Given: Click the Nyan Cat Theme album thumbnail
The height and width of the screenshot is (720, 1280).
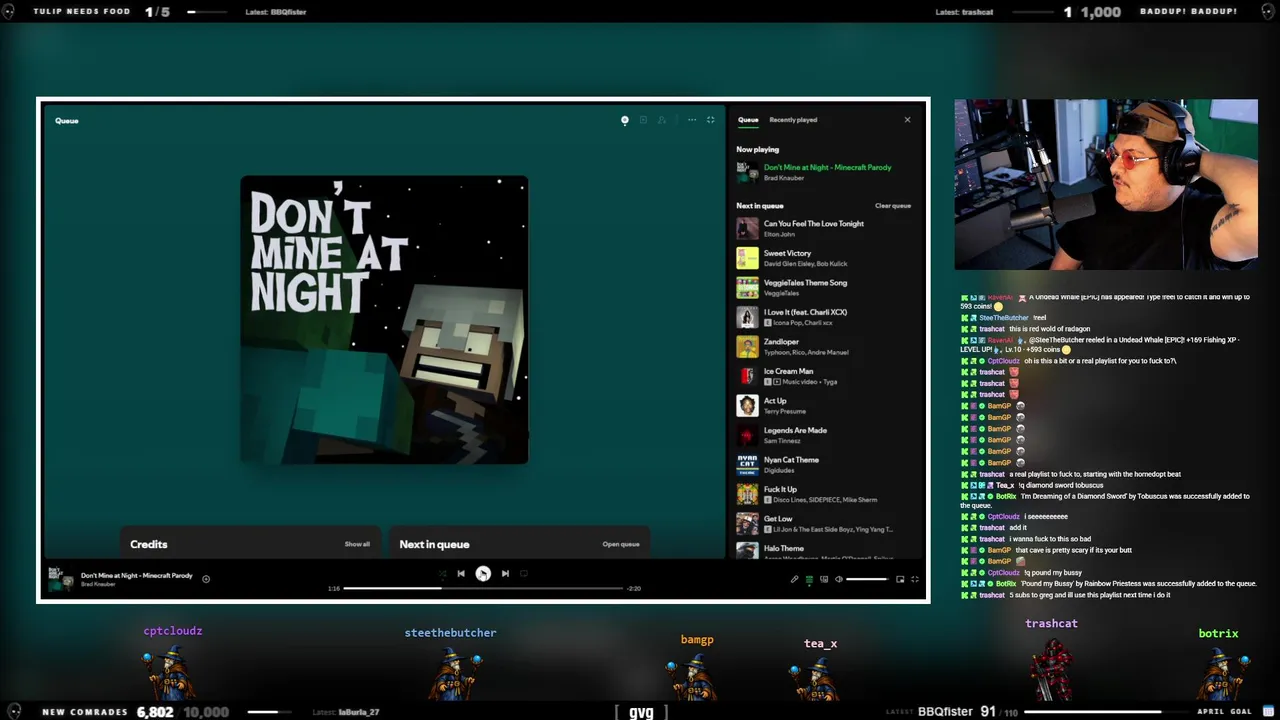Looking at the screenshot, I should (747, 464).
